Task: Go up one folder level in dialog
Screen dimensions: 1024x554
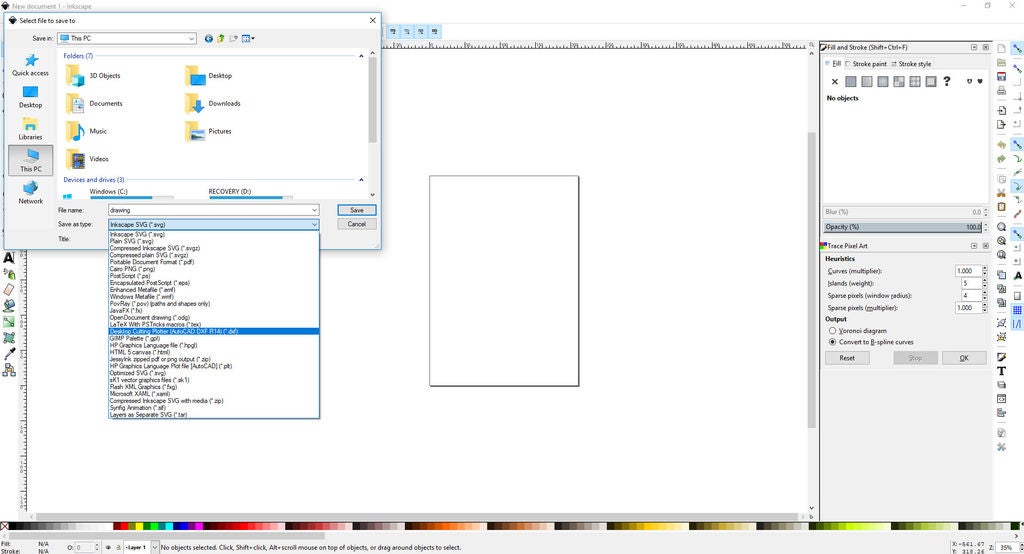Action: point(221,39)
